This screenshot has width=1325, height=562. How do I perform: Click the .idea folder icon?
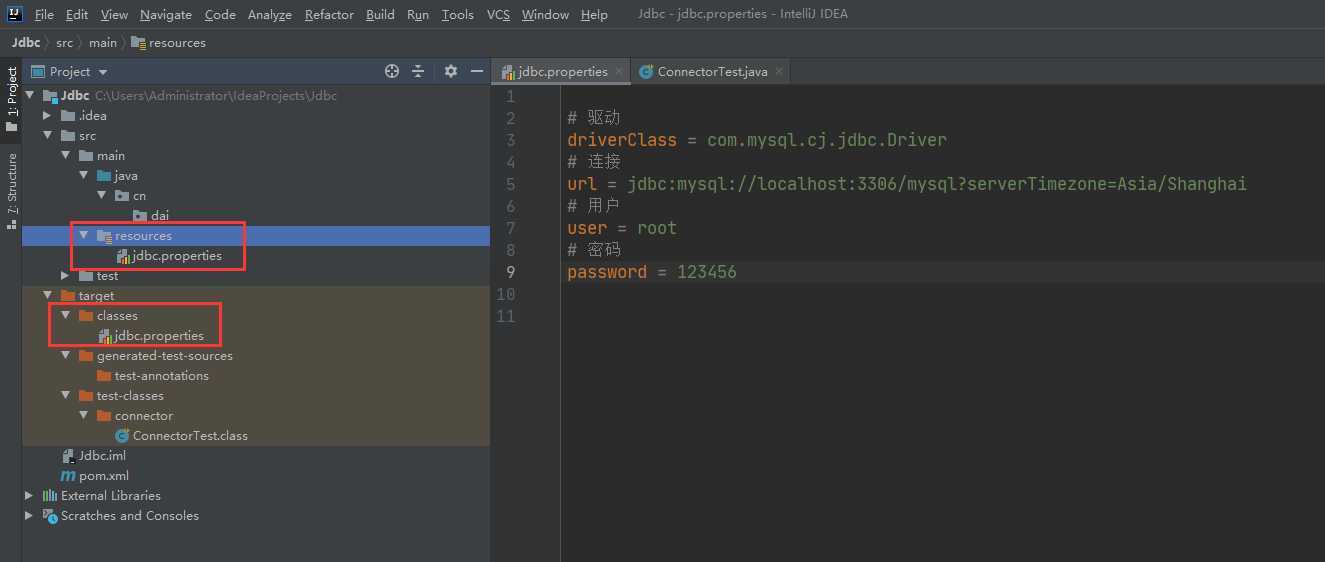click(68, 116)
